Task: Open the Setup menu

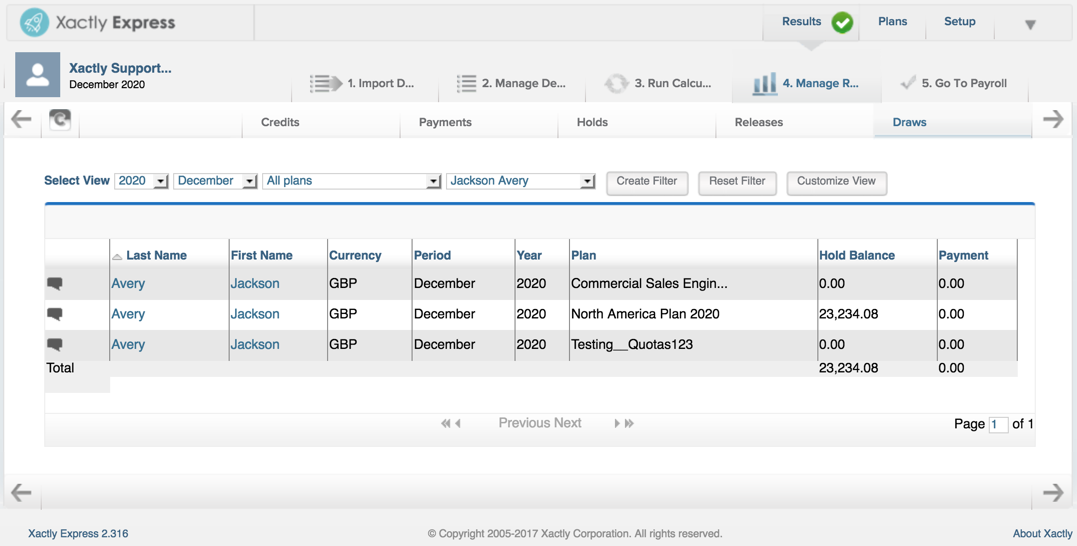Action: click(x=960, y=21)
